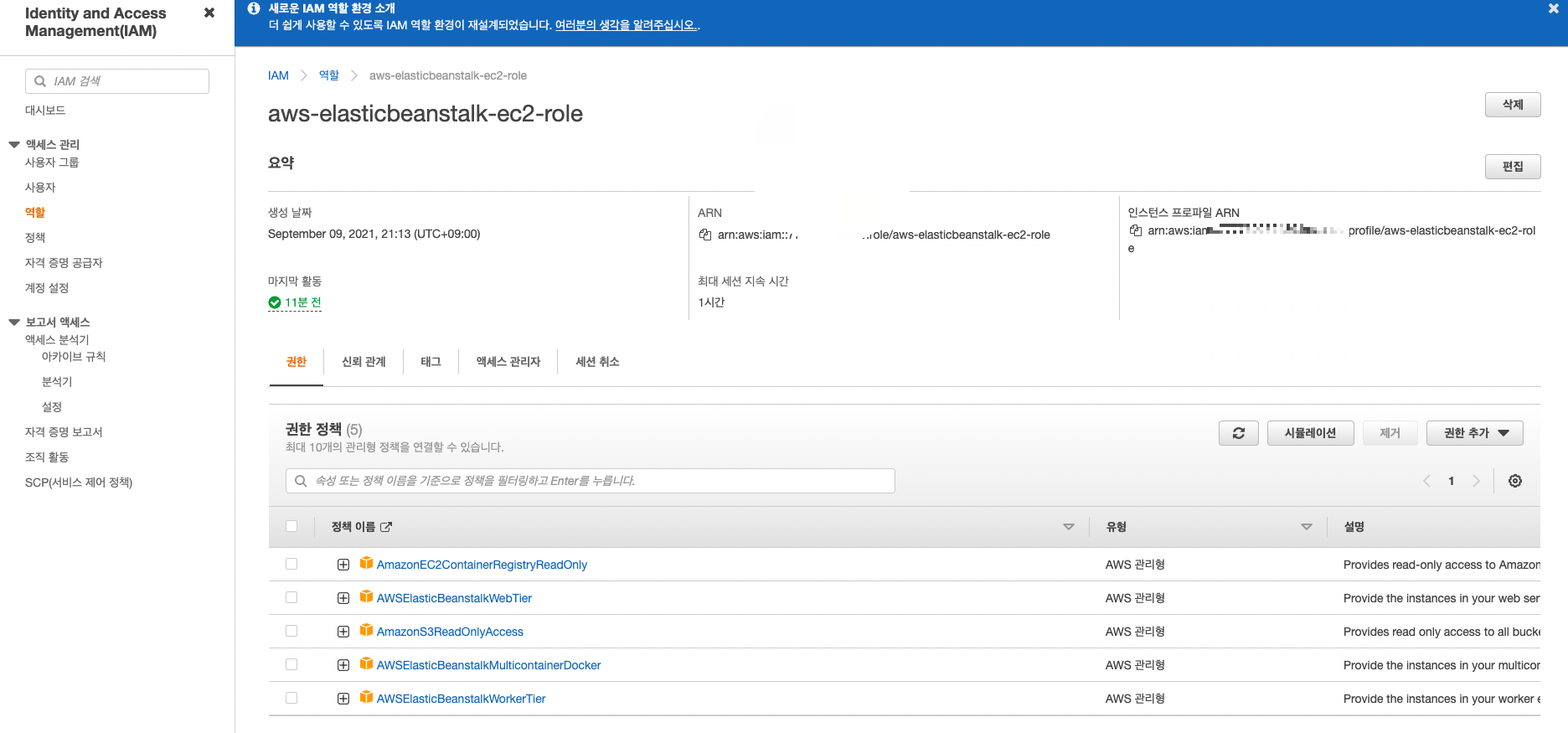1568x733 pixels.
Task: Click the search magnifier in IAM search
Action: (40, 81)
